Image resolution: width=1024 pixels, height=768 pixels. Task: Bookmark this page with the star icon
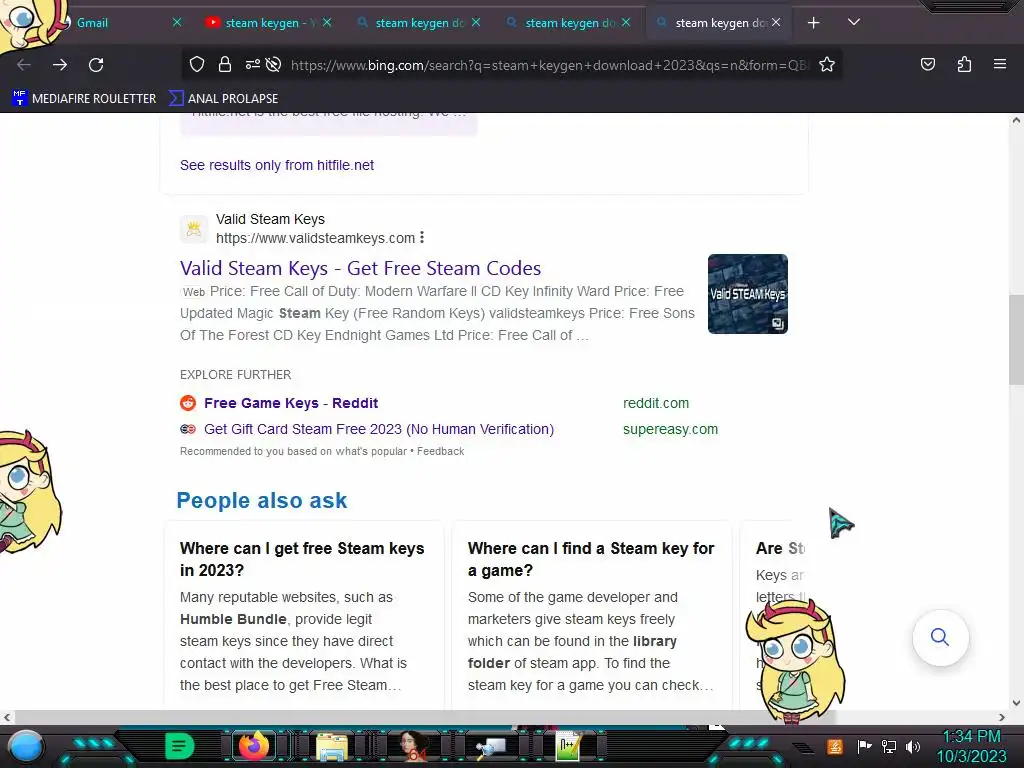827,64
